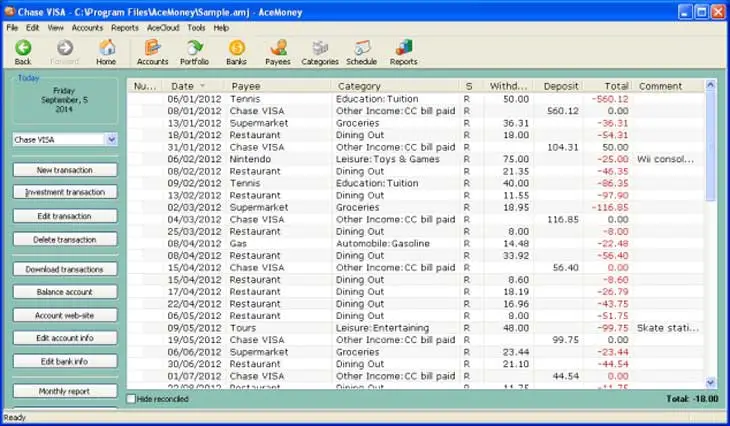This screenshot has width=730, height=426.
Task: Select the 08/04/2012 Gas transaction
Action: pyautogui.click(x=416, y=243)
